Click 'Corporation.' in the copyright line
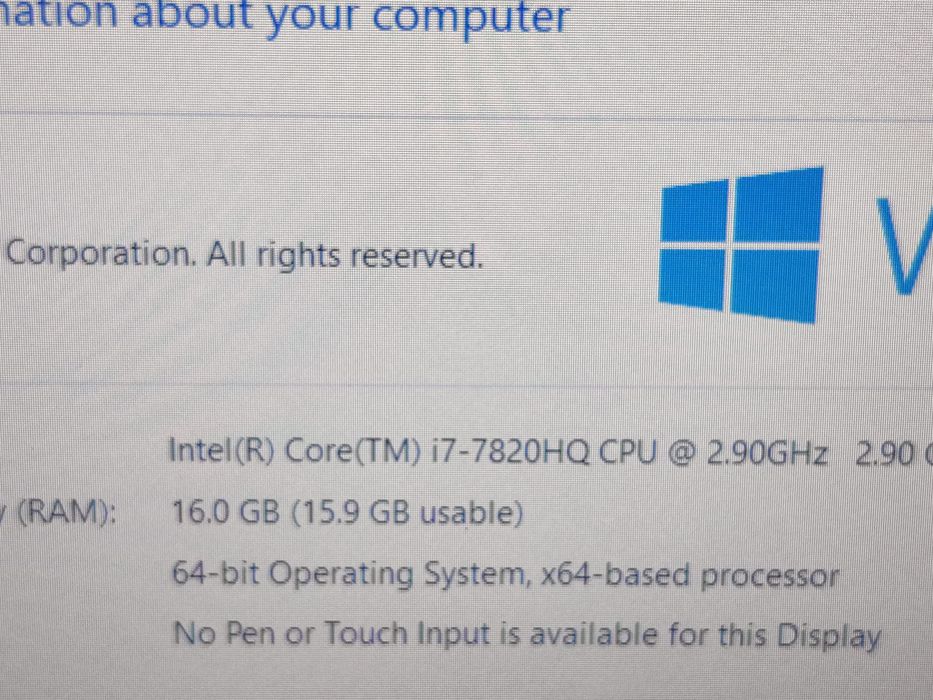Viewport: 933px width, 700px height. coord(101,254)
